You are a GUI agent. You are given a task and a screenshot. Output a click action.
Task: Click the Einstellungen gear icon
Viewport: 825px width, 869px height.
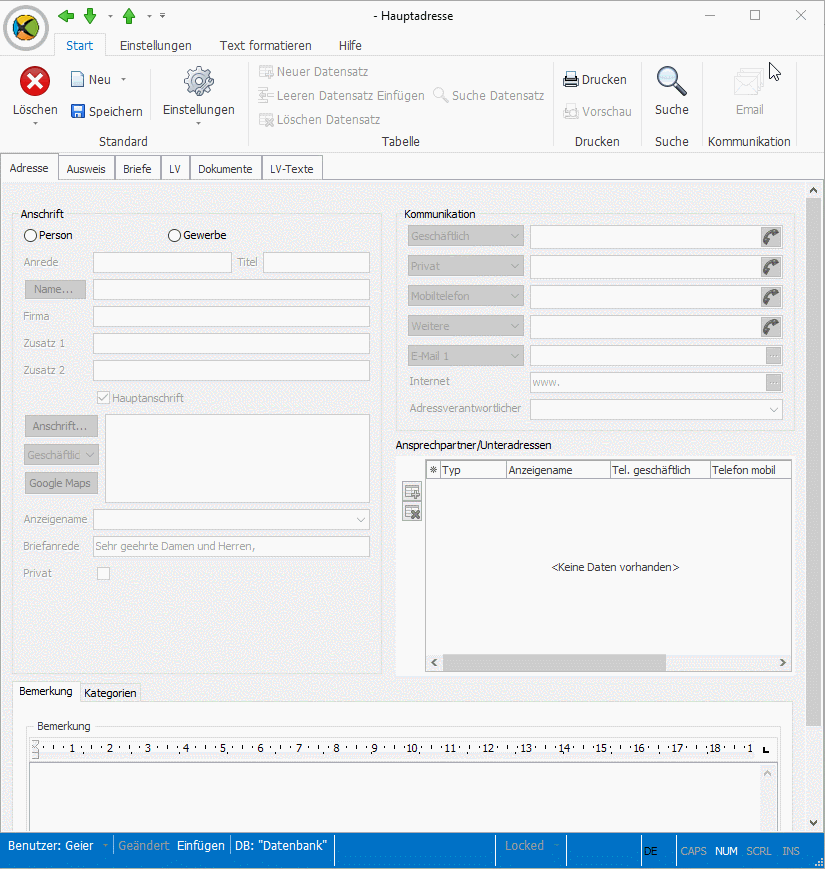point(198,81)
